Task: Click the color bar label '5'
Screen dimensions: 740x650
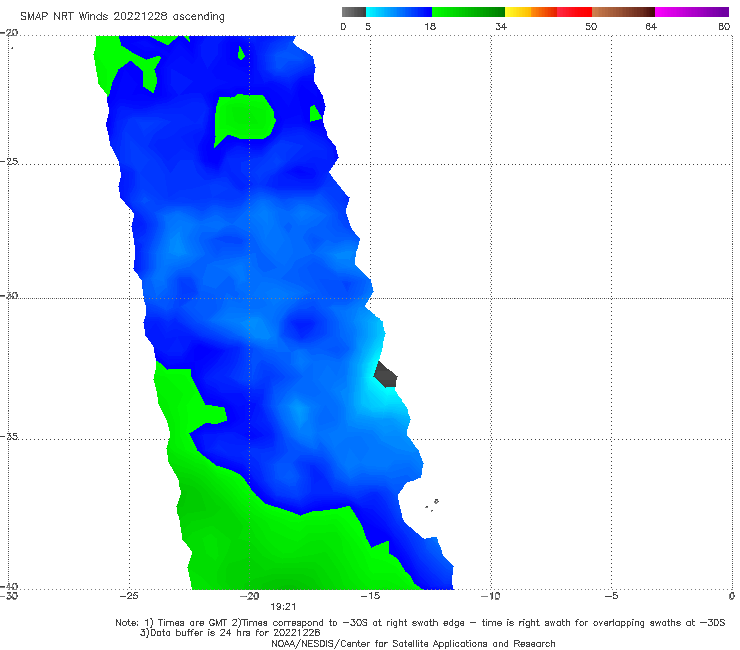Action: pyautogui.click(x=368, y=27)
